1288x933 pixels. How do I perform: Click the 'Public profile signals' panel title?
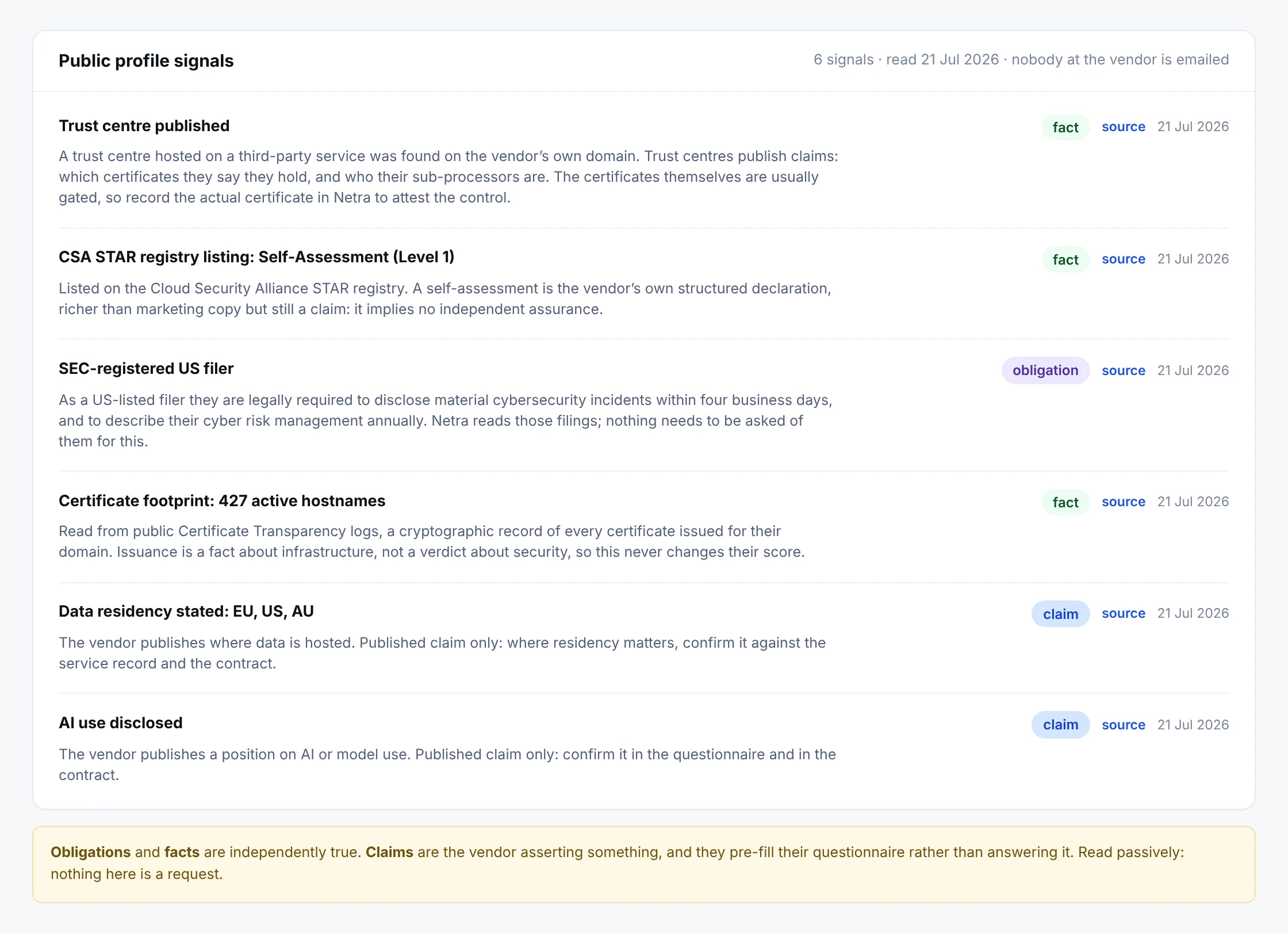click(x=146, y=61)
